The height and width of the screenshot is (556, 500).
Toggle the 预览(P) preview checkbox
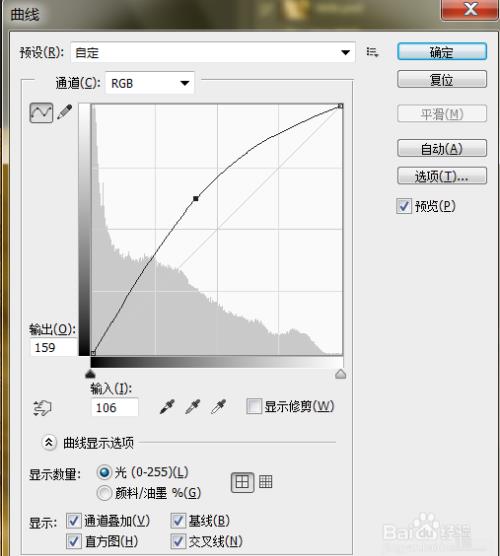coord(404,206)
